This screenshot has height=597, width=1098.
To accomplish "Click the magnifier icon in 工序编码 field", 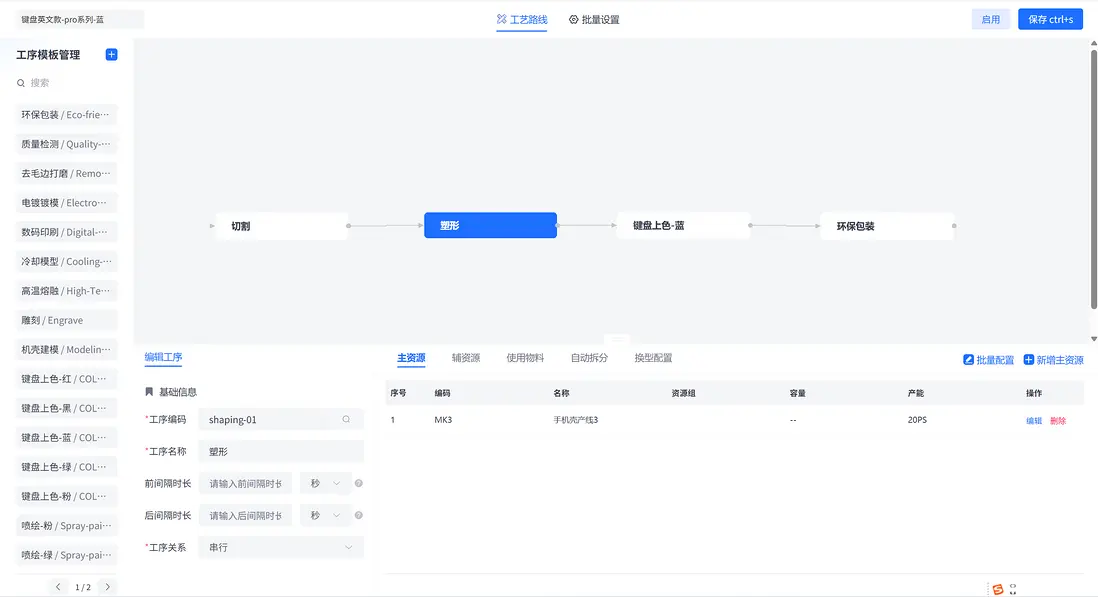I will tap(346, 419).
